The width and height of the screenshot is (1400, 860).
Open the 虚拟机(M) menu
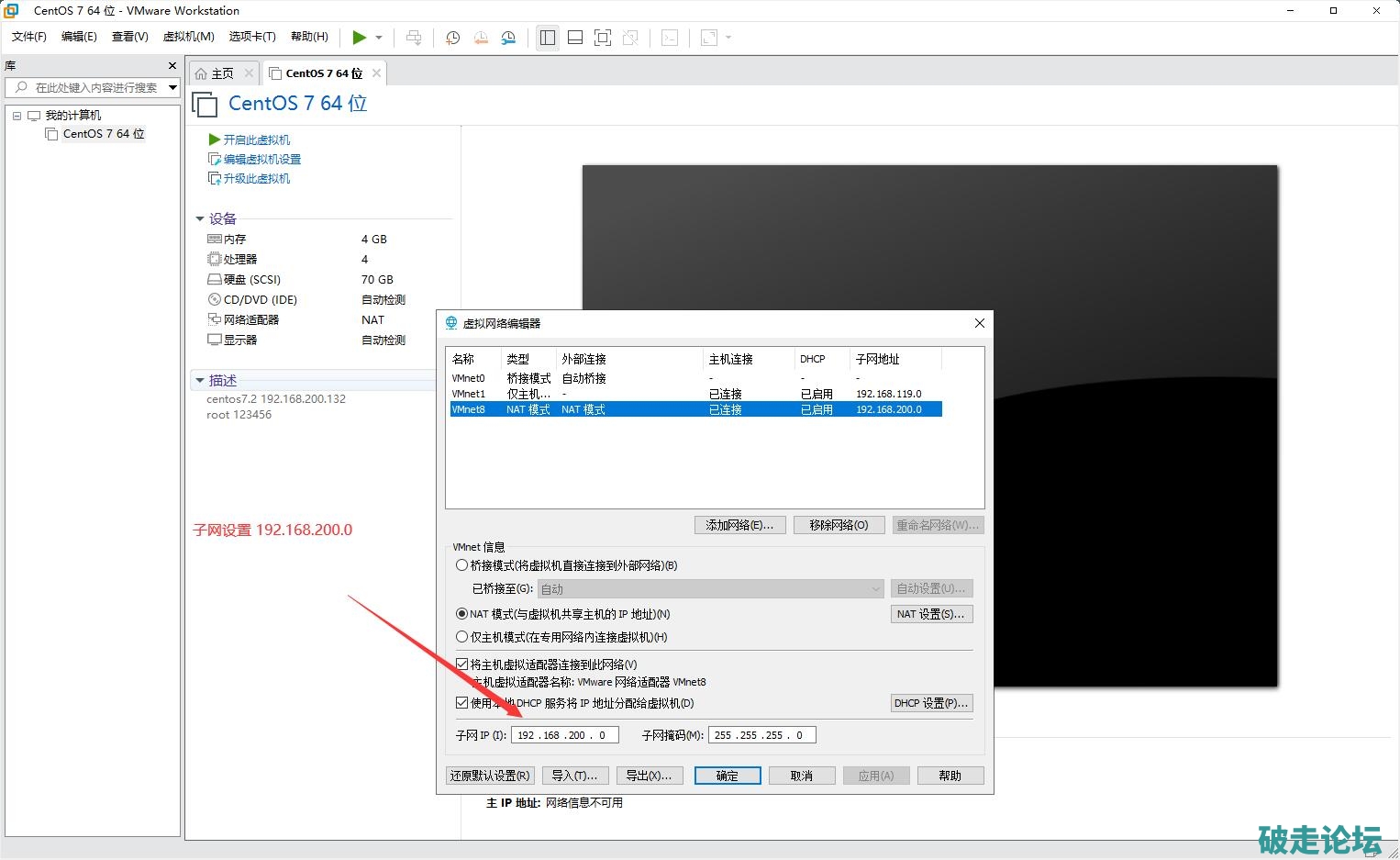[x=188, y=37]
